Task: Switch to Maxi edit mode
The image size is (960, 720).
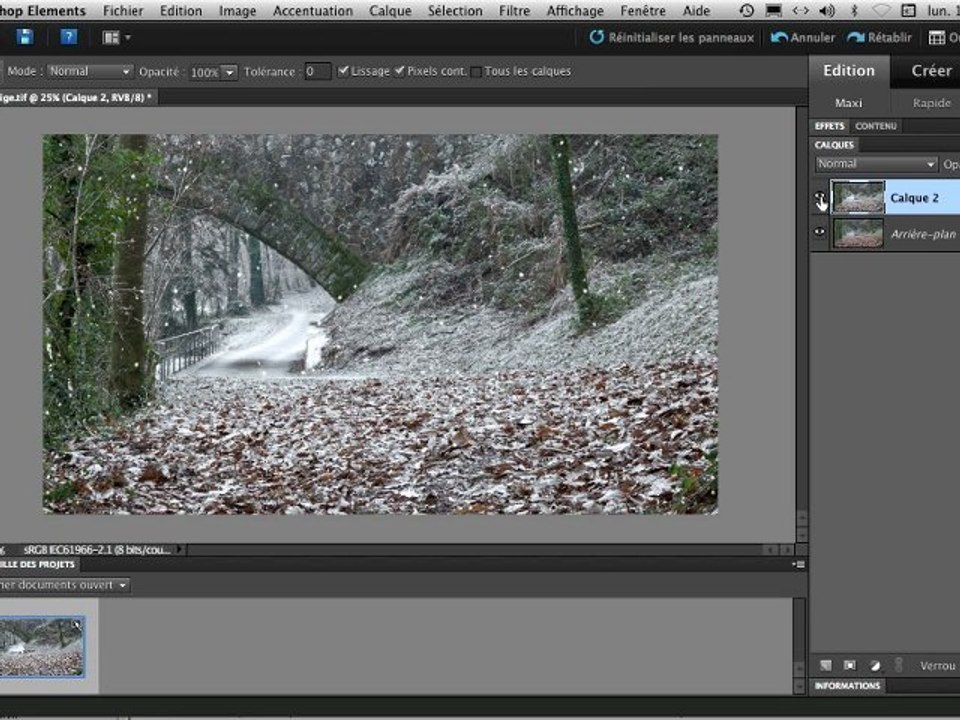Action: (849, 103)
